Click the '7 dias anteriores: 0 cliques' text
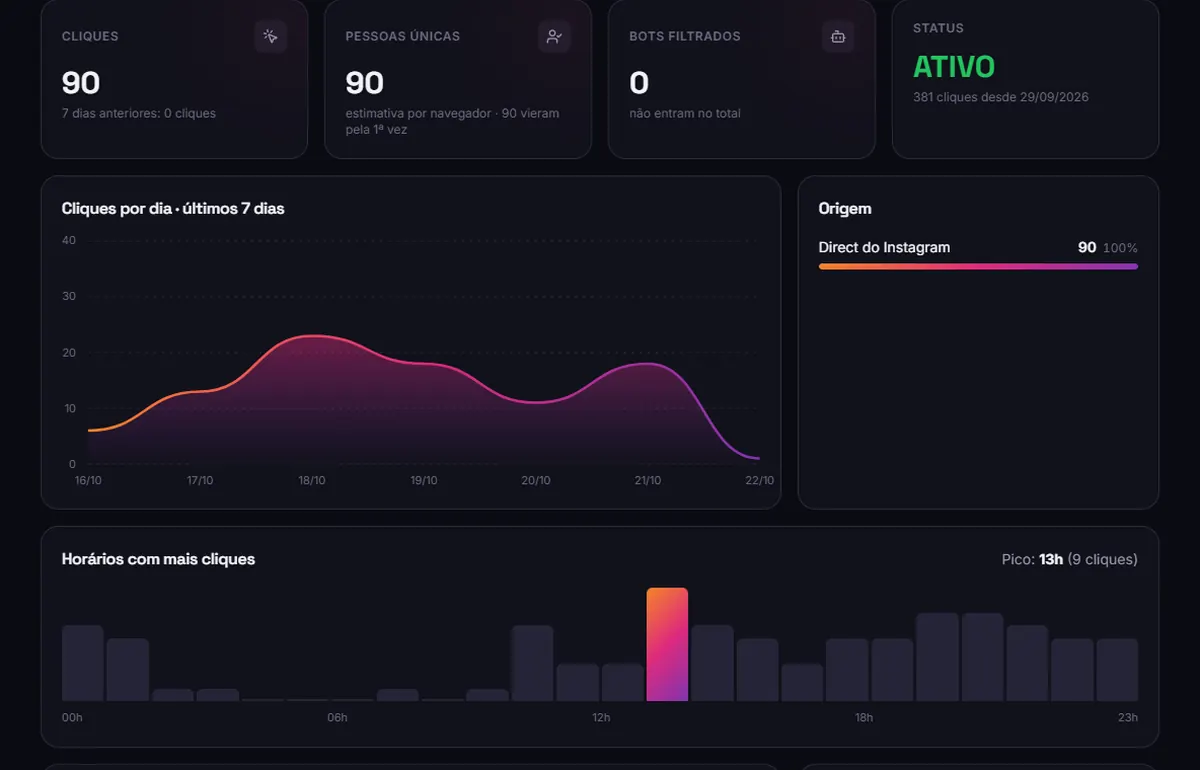The width and height of the screenshot is (1200, 770). pos(139,113)
